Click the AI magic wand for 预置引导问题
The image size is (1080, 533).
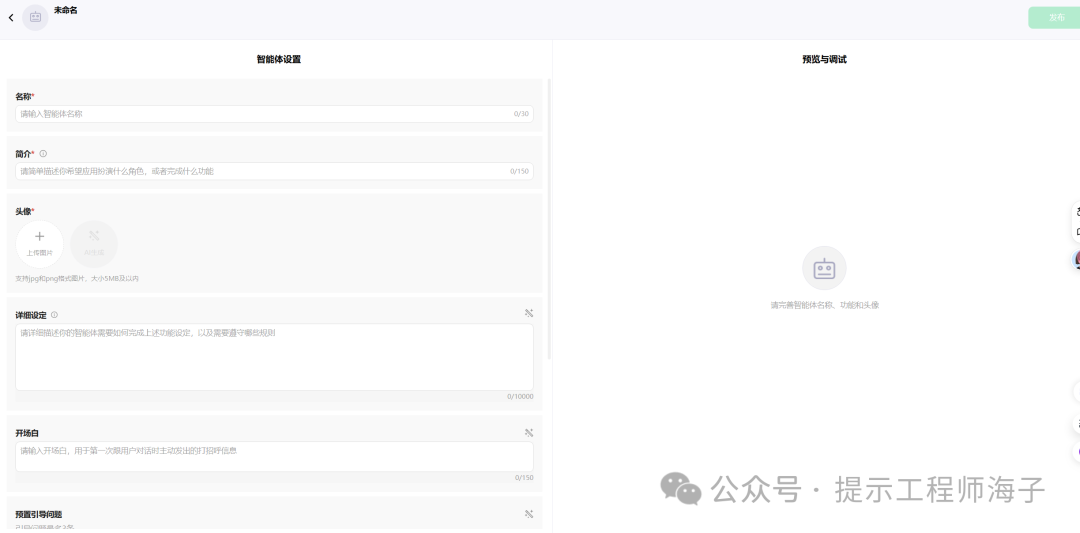(528, 514)
